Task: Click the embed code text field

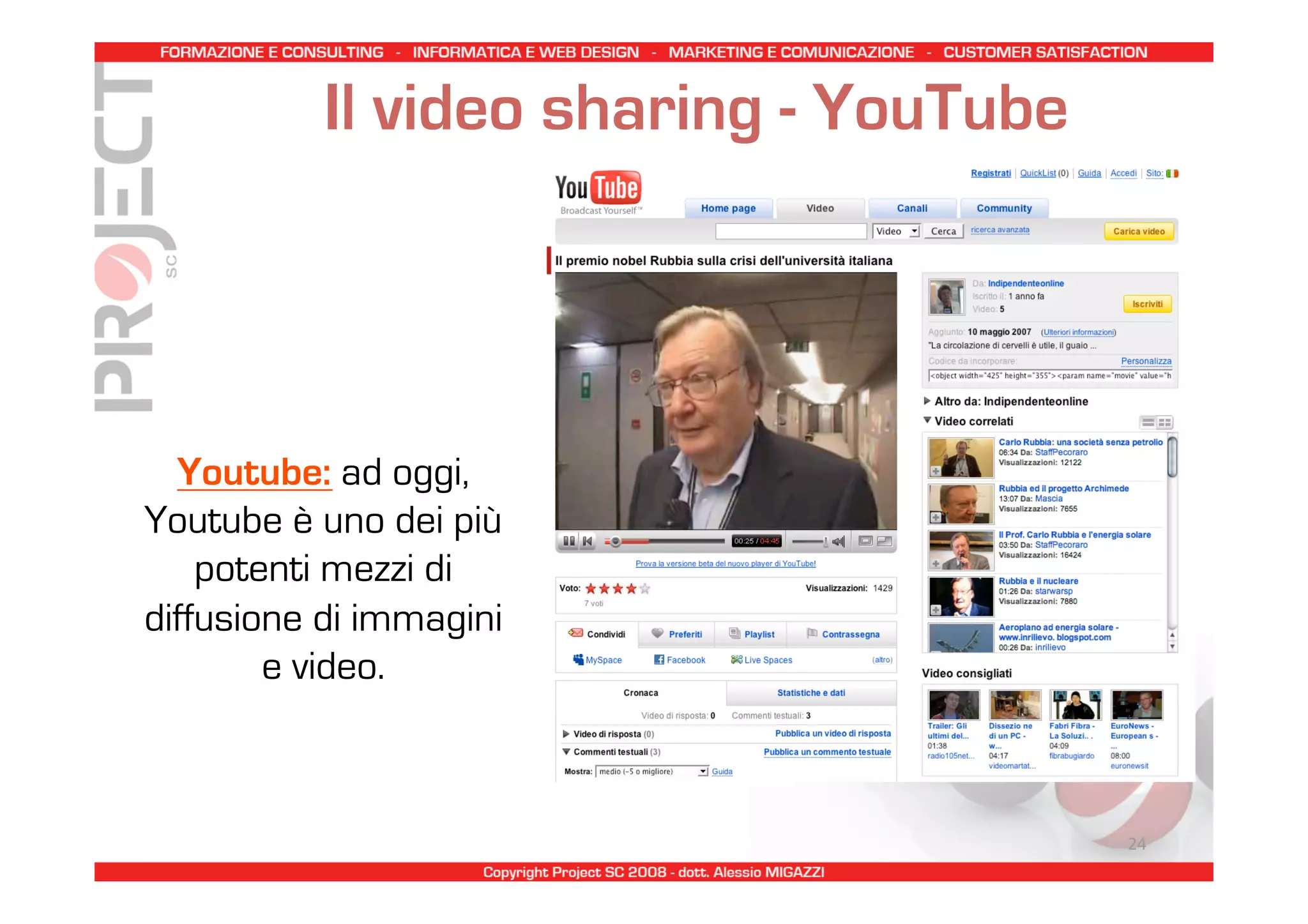Action: (1050, 375)
